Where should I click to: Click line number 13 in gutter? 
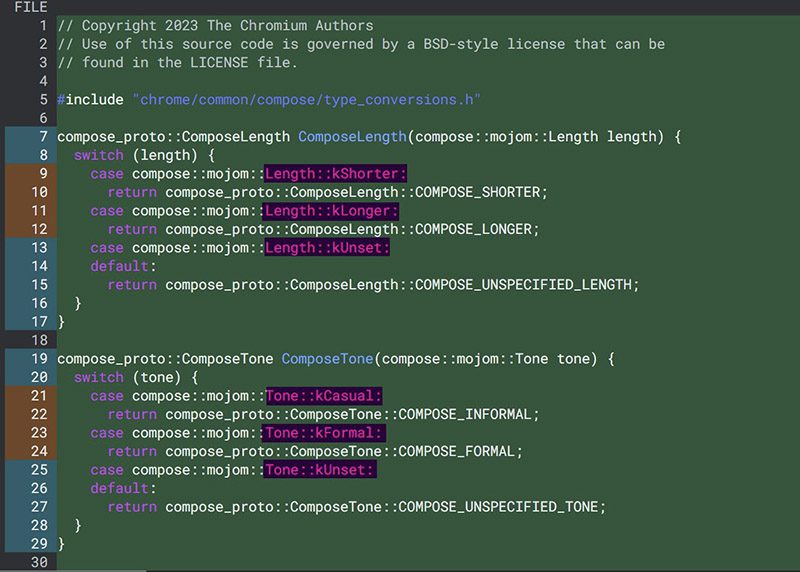[39, 247]
